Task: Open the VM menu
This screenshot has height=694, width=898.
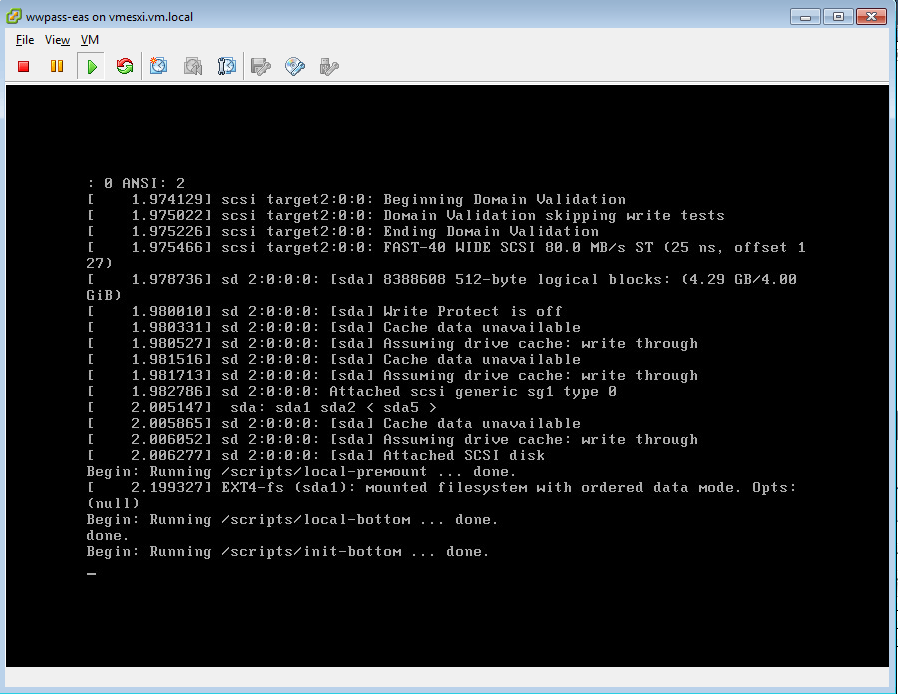Action: pyautogui.click(x=89, y=40)
